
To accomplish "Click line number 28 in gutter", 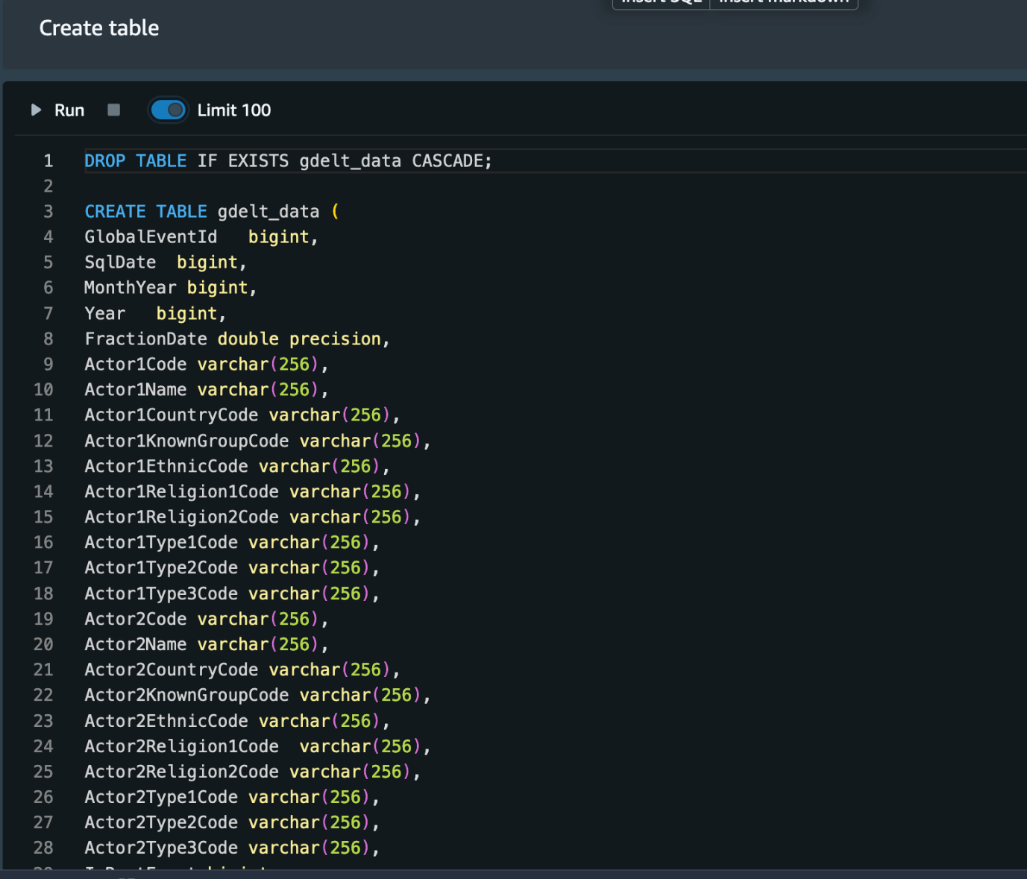I will click(43, 848).
